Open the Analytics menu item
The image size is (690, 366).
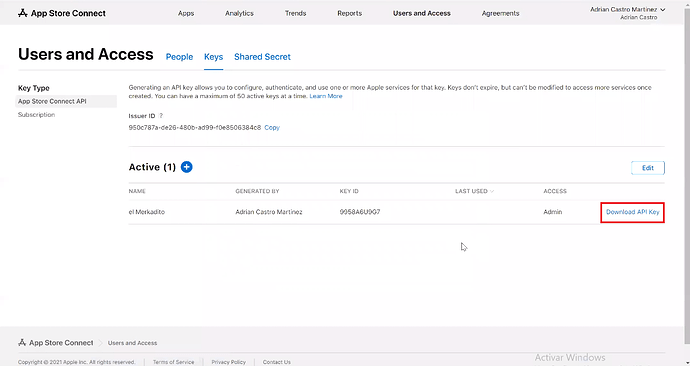point(239,13)
